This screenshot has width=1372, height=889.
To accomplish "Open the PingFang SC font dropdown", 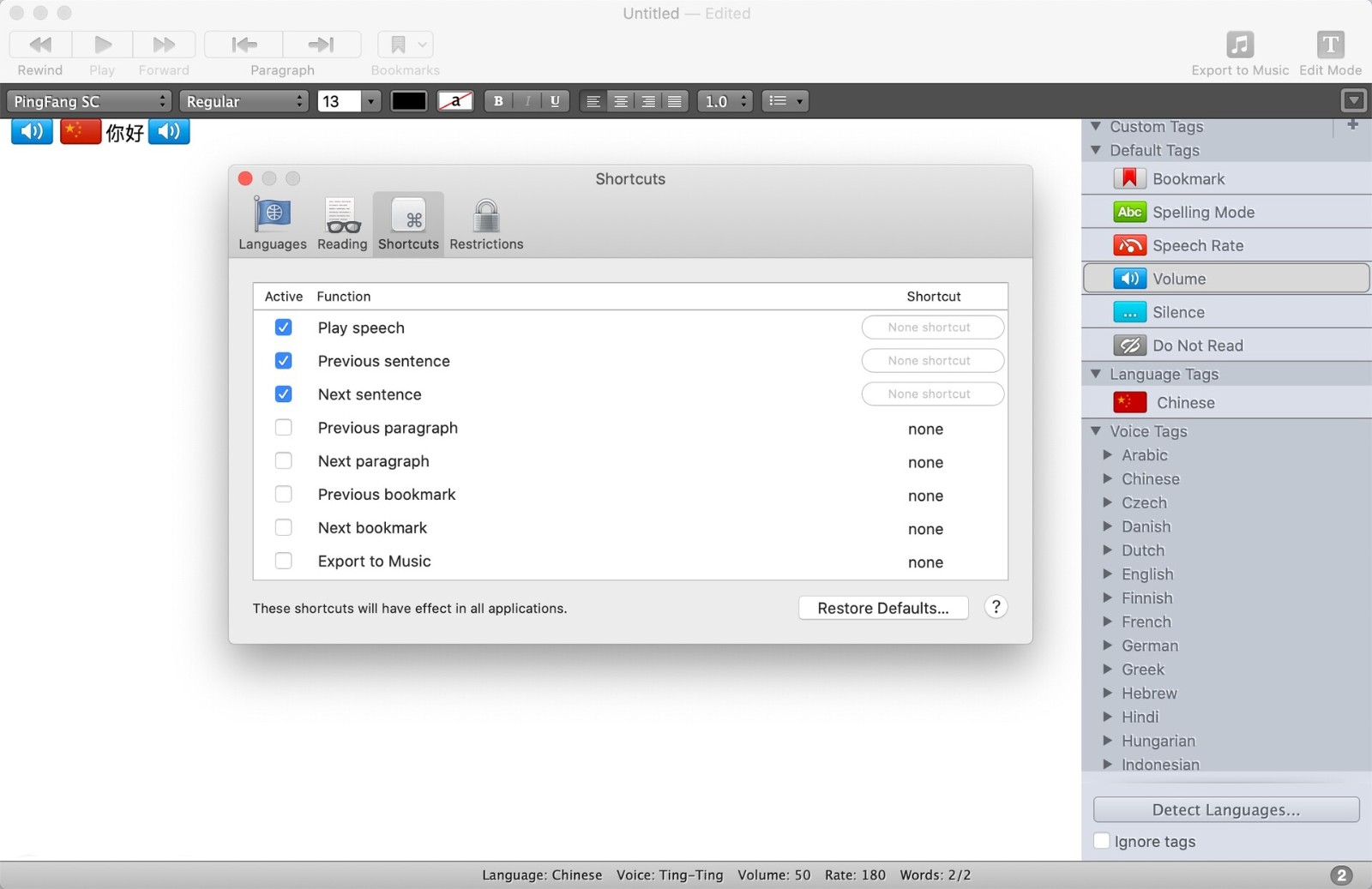I will click(x=89, y=101).
